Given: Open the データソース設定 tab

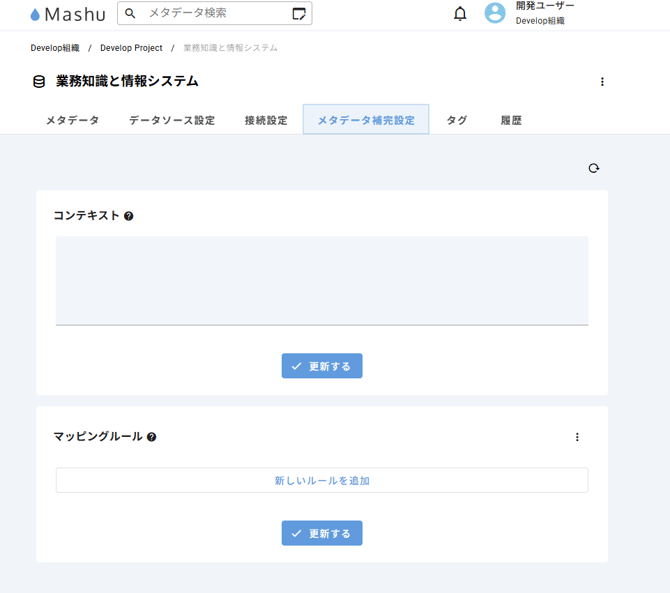Looking at the screenshot, I should 172,120.
